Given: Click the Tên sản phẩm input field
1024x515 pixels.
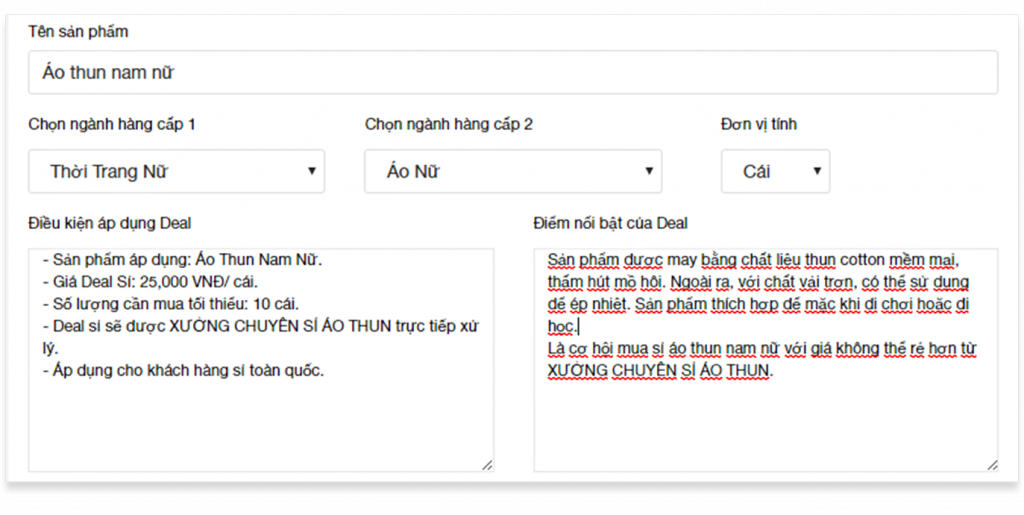Looking at the screenshot, I should pyautogui.click(x=513, y=72).
